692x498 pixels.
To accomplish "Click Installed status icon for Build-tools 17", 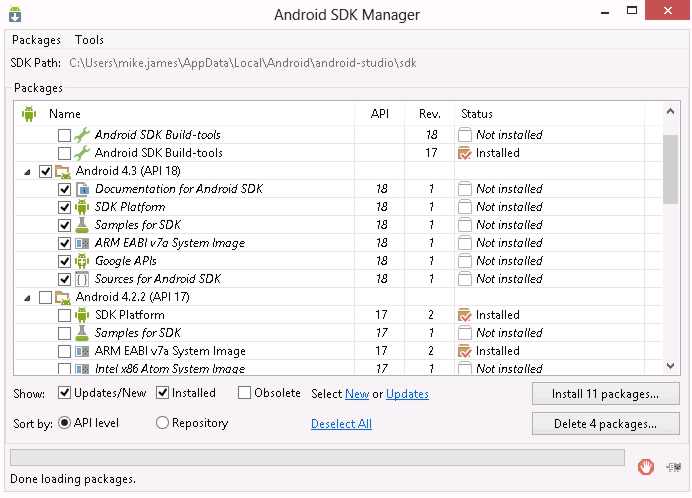I will tap(465, 153).
